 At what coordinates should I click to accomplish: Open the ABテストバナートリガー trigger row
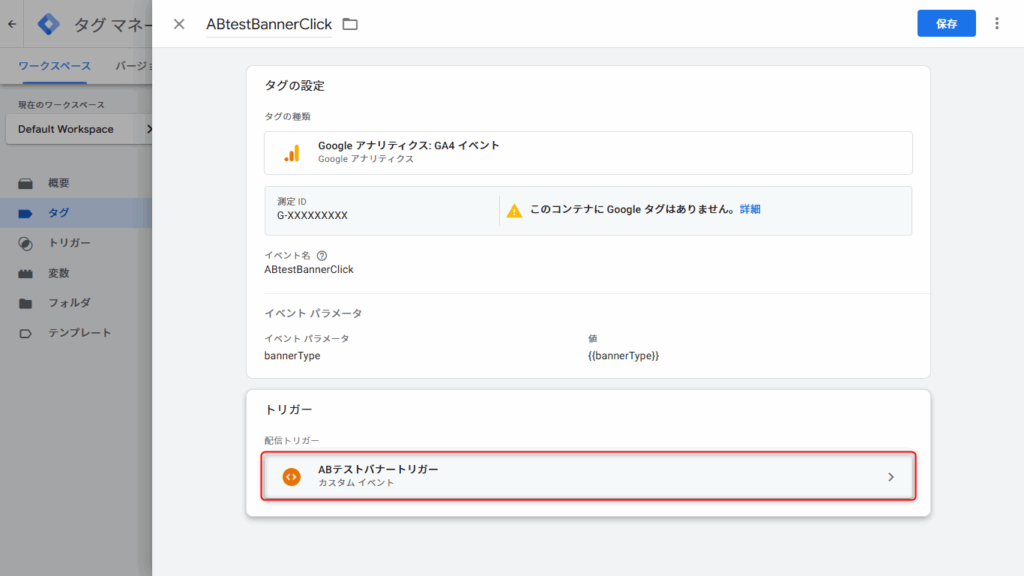(588, 476)
